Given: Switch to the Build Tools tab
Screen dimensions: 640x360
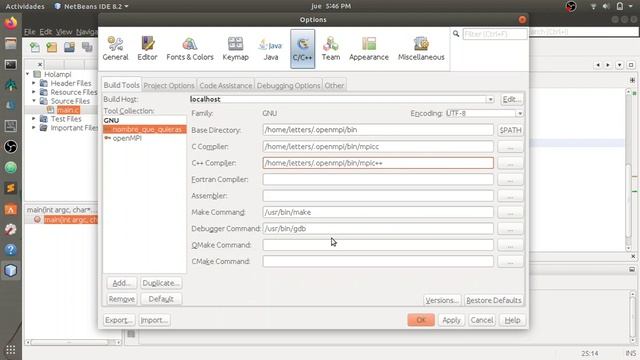Looking at the screenshot, I should pos(121,85).
